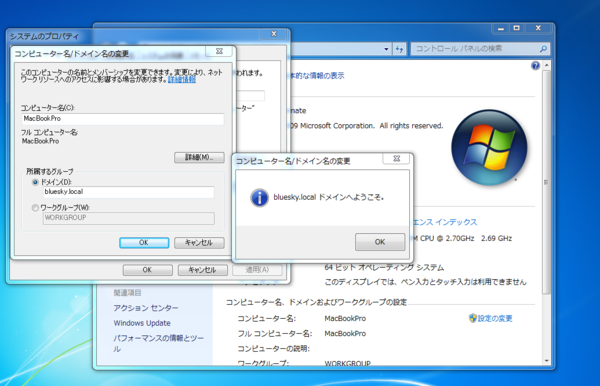Open the blue help question mark icon
This screenshot has width=600, height=386.
[535, 65]
